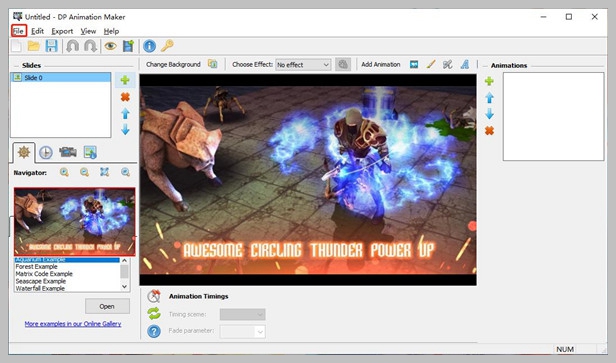
Task: Add a new slide with green plus
Action: coord(125,80)
